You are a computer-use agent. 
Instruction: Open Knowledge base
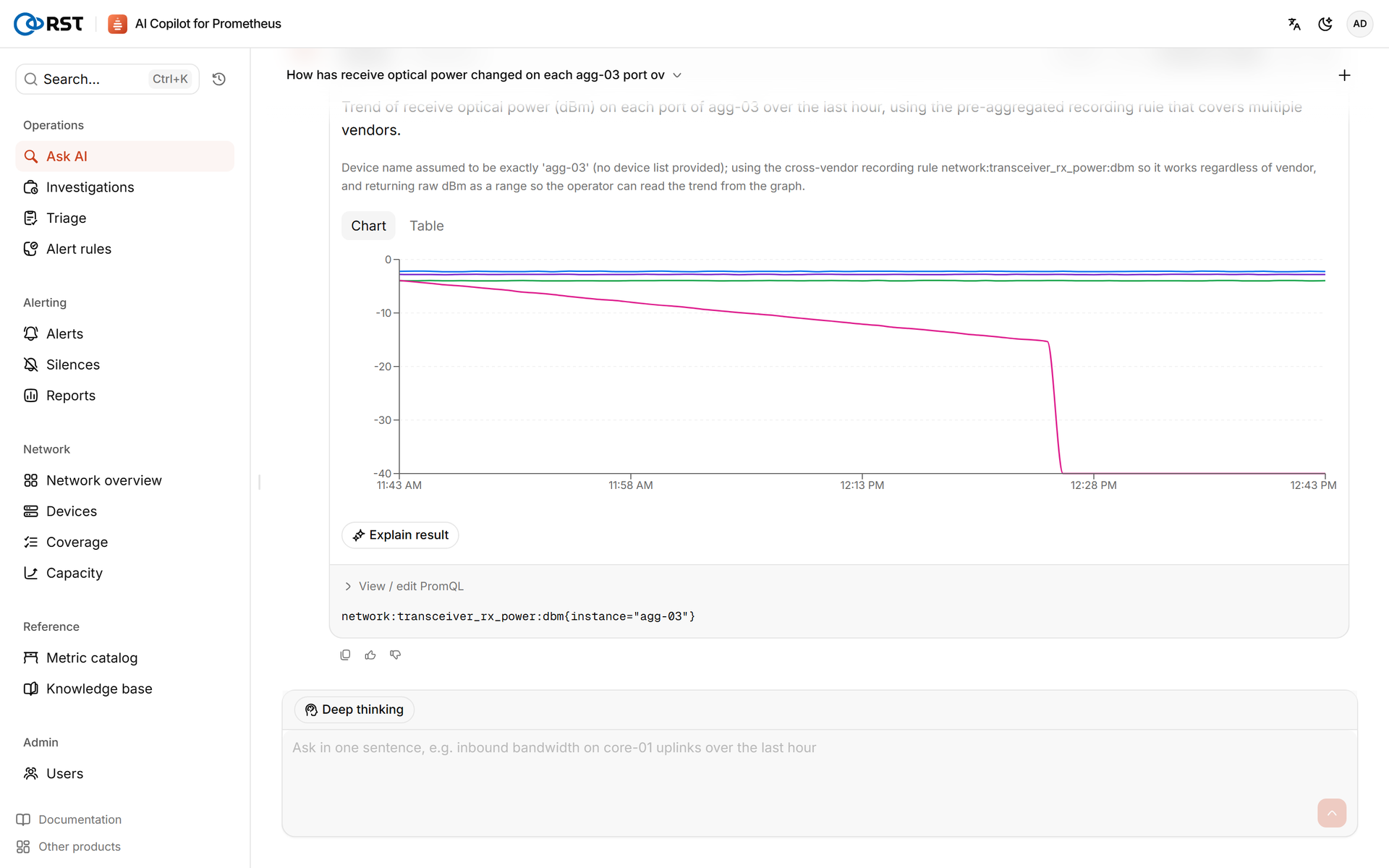pos(125,689)
